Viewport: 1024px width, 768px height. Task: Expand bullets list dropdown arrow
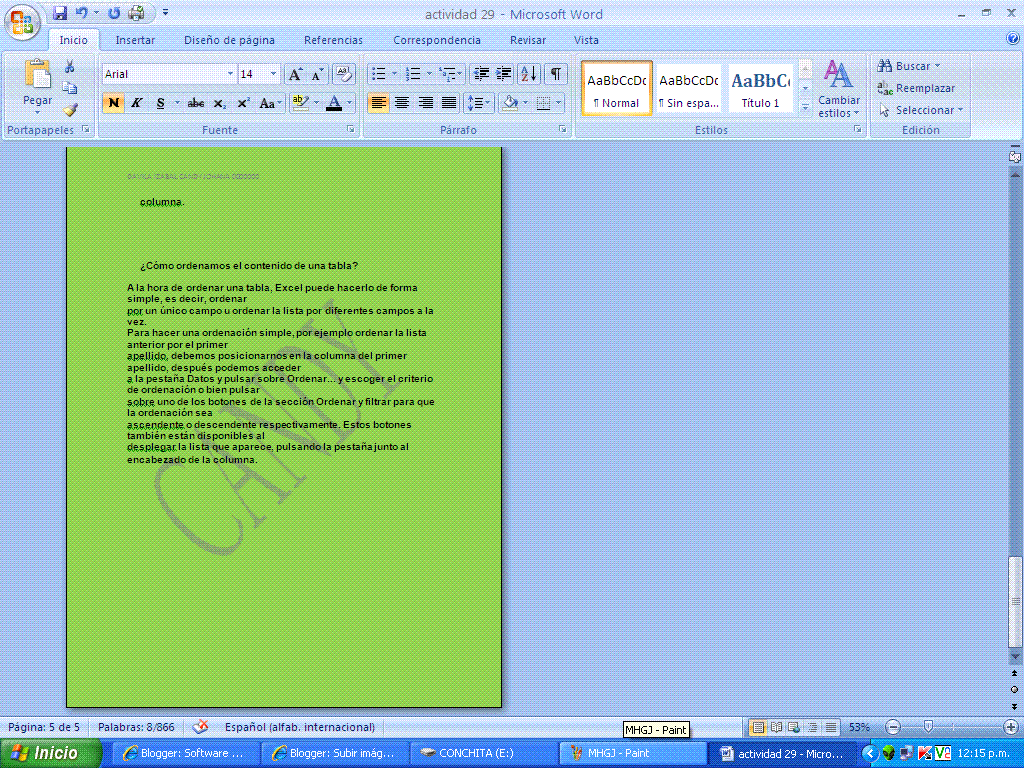pyautogui.click(x=394, y=74)
